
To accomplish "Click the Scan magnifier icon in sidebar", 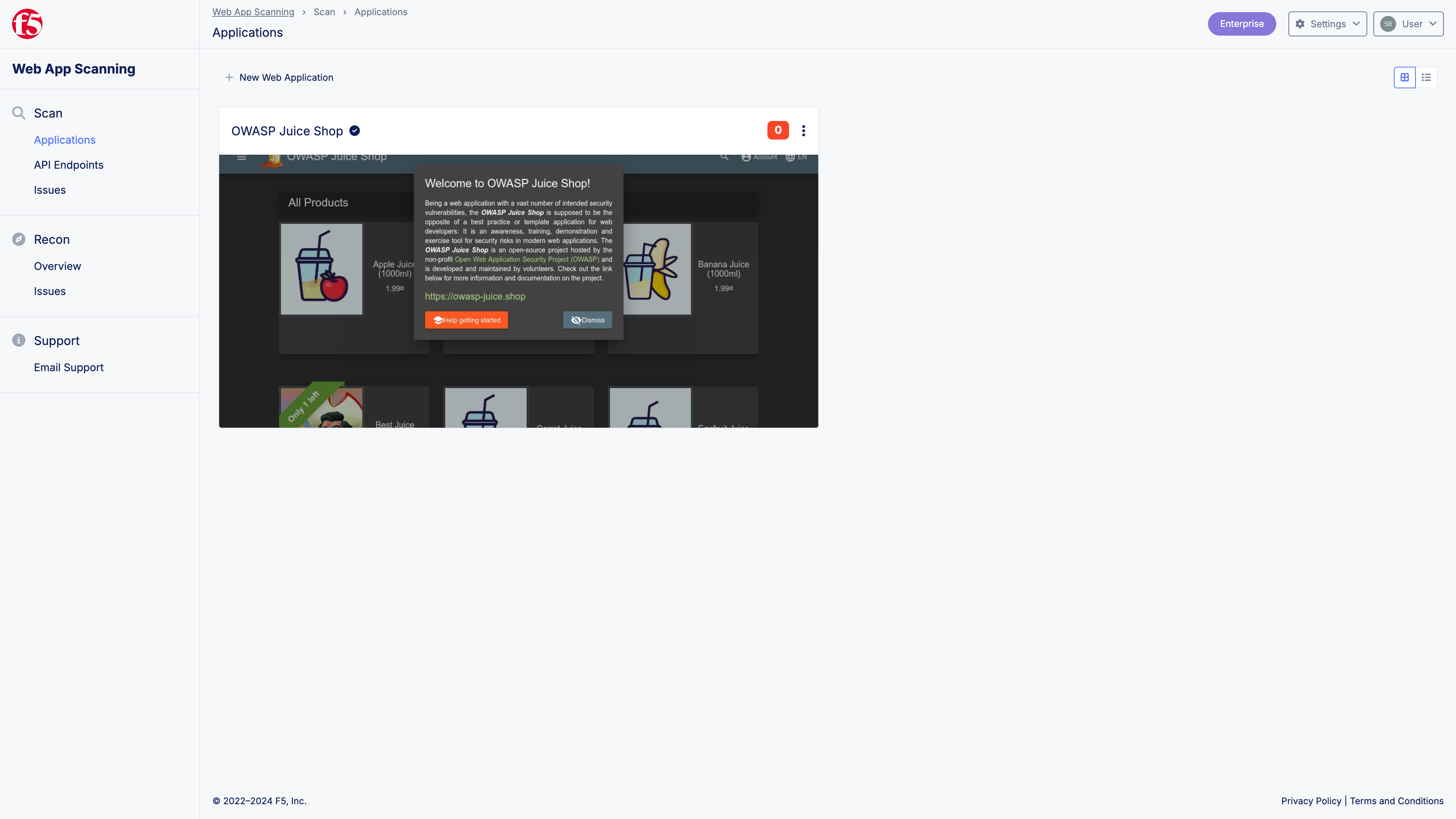I will tap(19, 113).
